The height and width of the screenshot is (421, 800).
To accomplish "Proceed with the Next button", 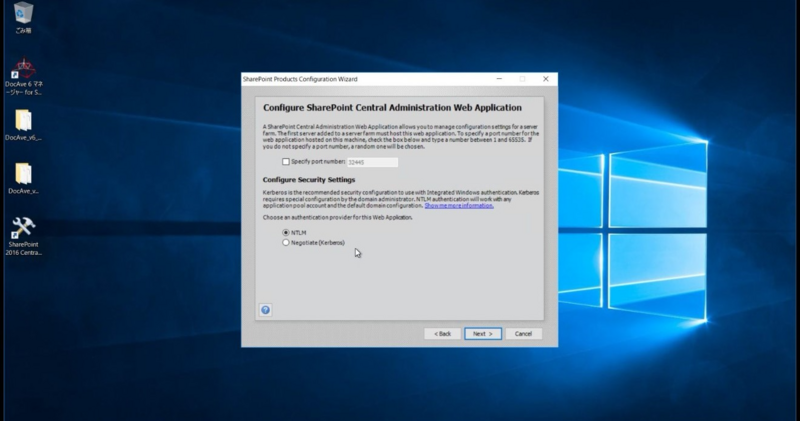I will point(483,334).
